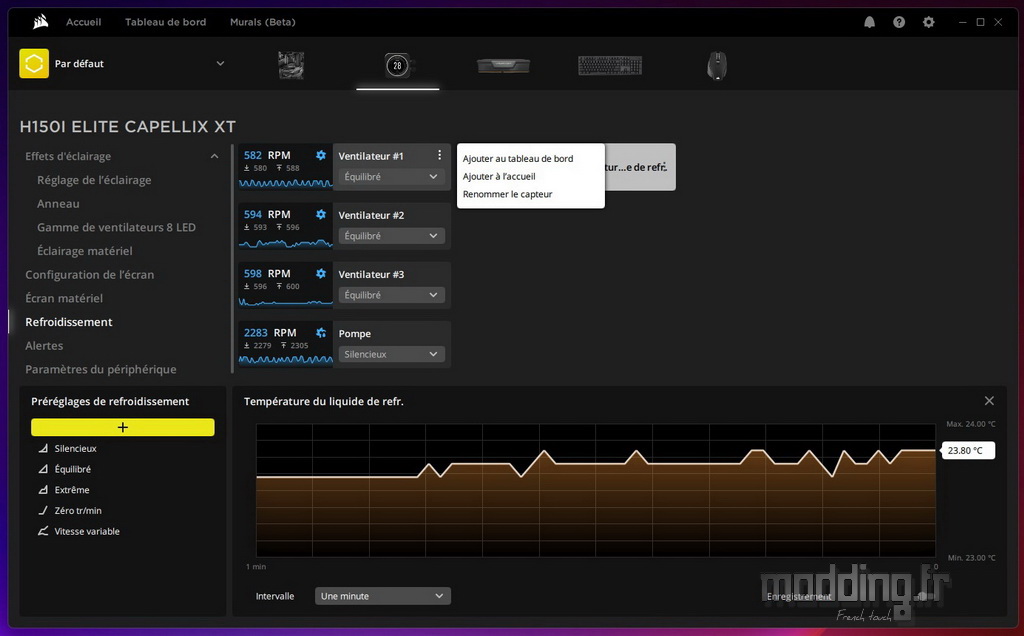Screen dimensions: 1024x636
Task: Go to Configuration de l'écran
Action: [x=89, y=275]
